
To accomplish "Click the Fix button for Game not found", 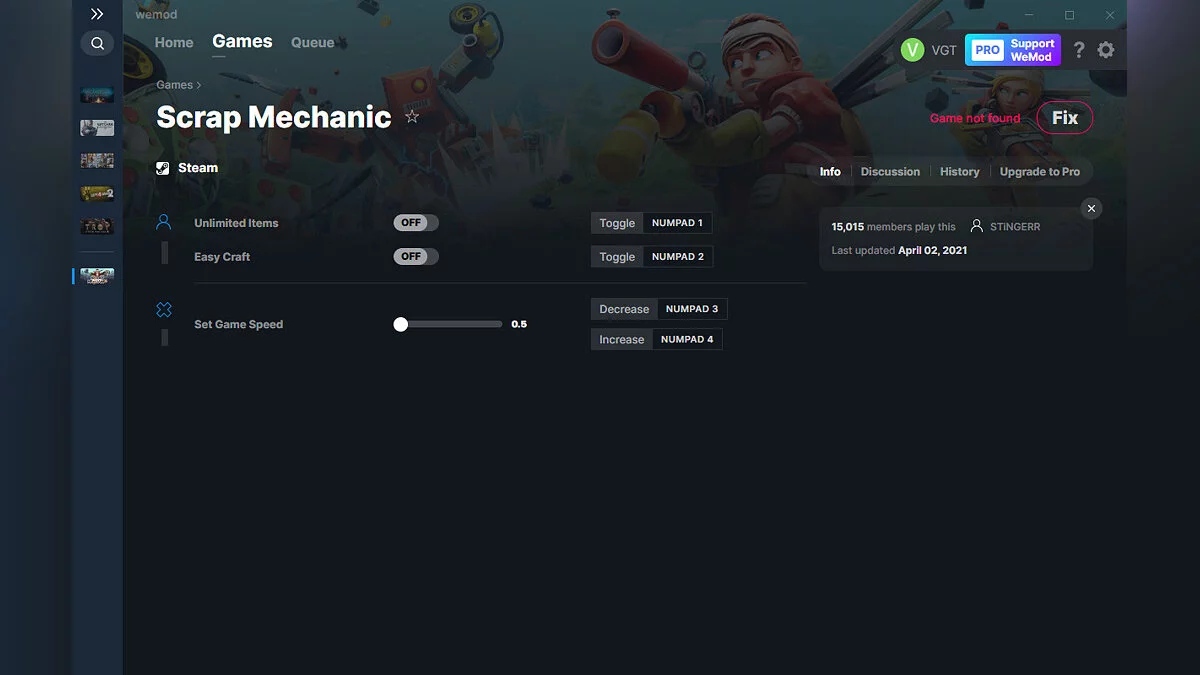I will pos(1064,117).
